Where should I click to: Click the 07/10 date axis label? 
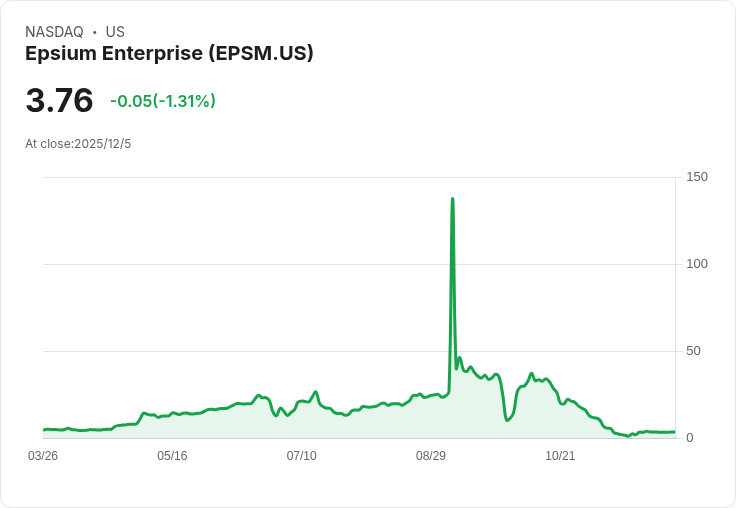301,456
